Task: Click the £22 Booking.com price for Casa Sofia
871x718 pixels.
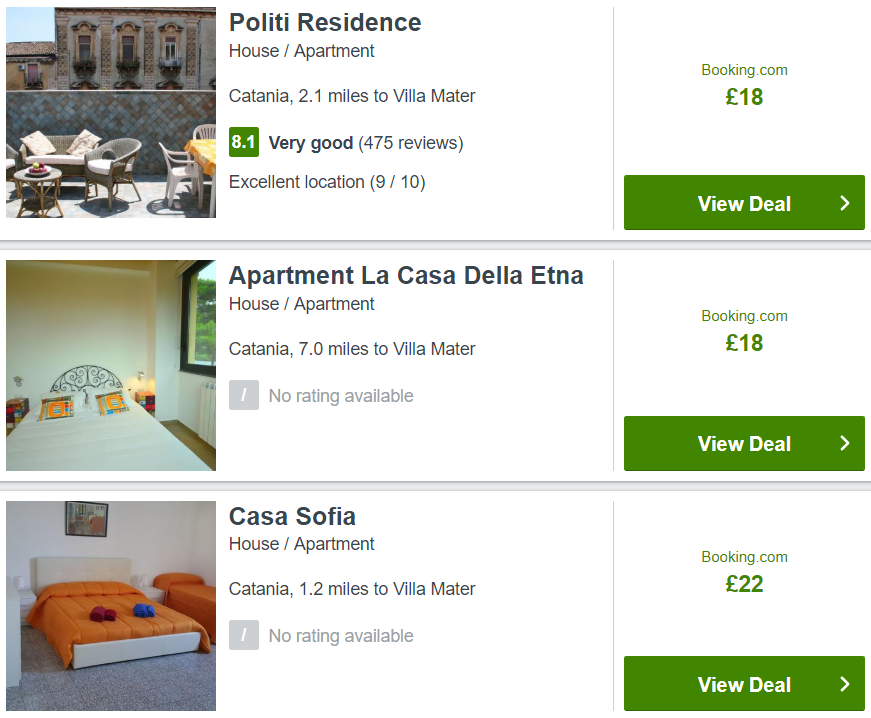Action: click(744, 584)
